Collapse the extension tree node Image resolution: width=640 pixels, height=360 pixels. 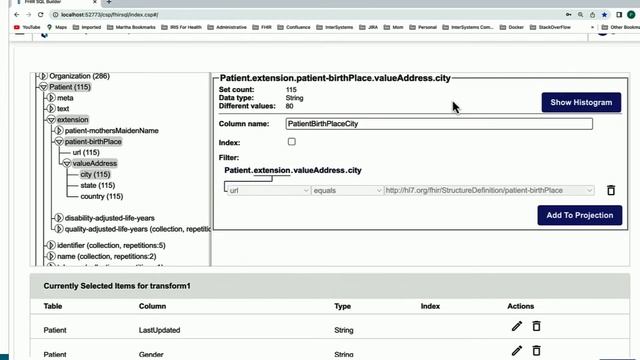point(51,120)
